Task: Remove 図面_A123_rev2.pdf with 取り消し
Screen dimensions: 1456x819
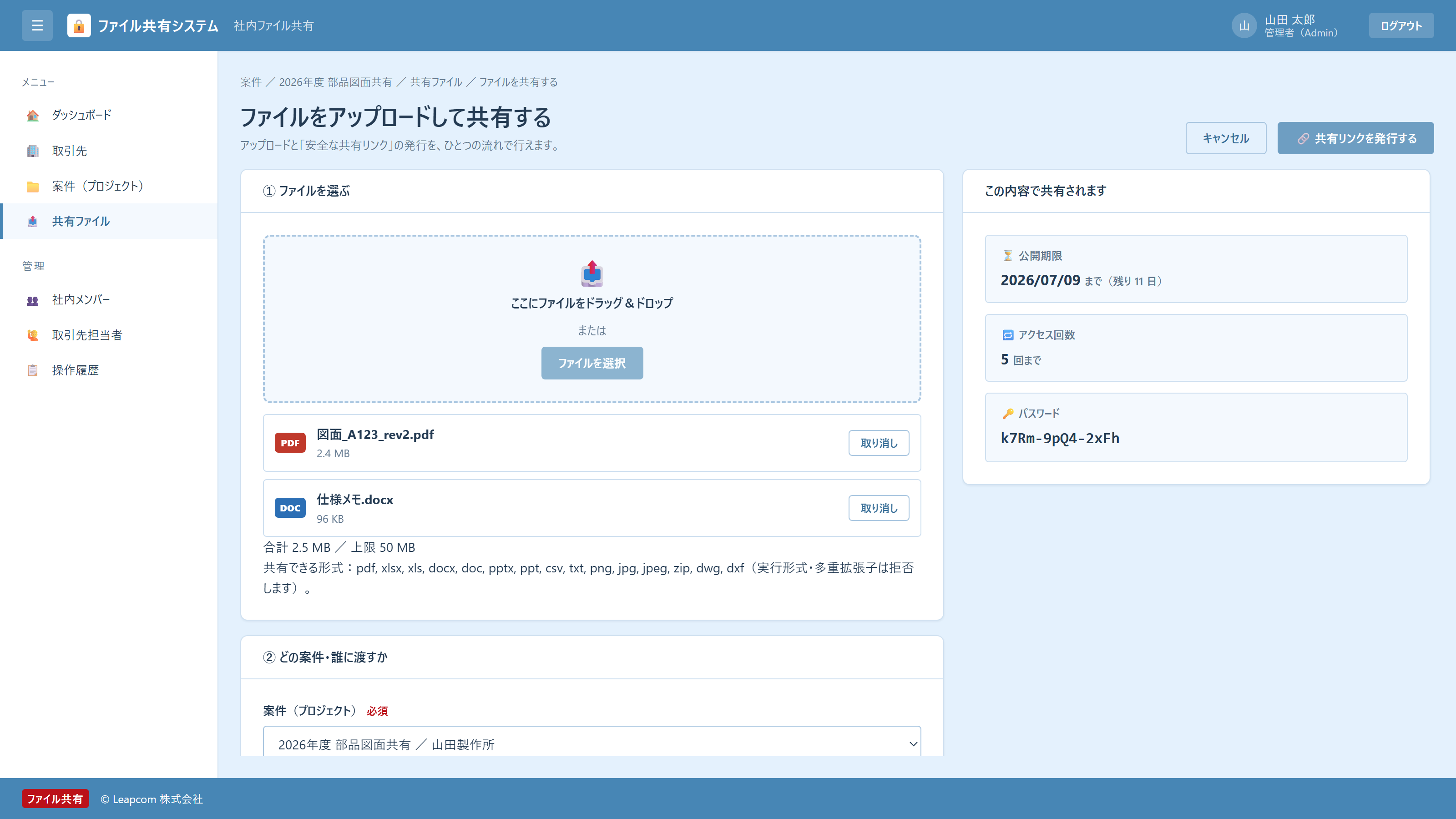Action: click(x=878, y=443)
